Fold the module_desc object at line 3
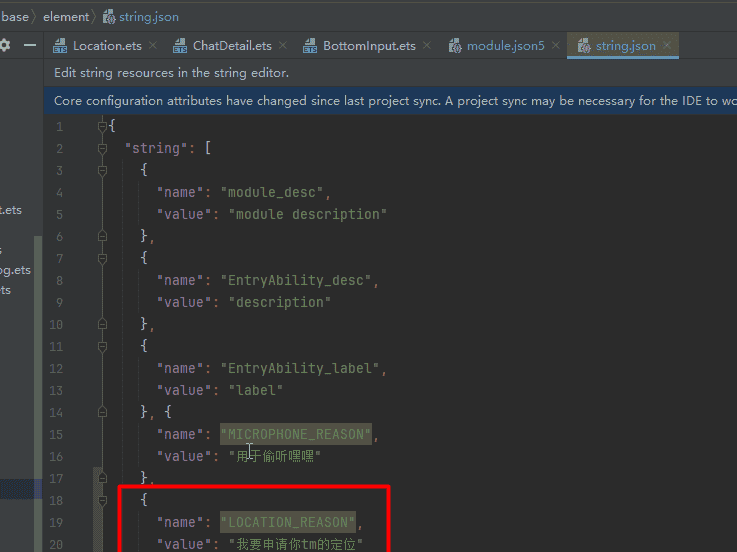 102,171
